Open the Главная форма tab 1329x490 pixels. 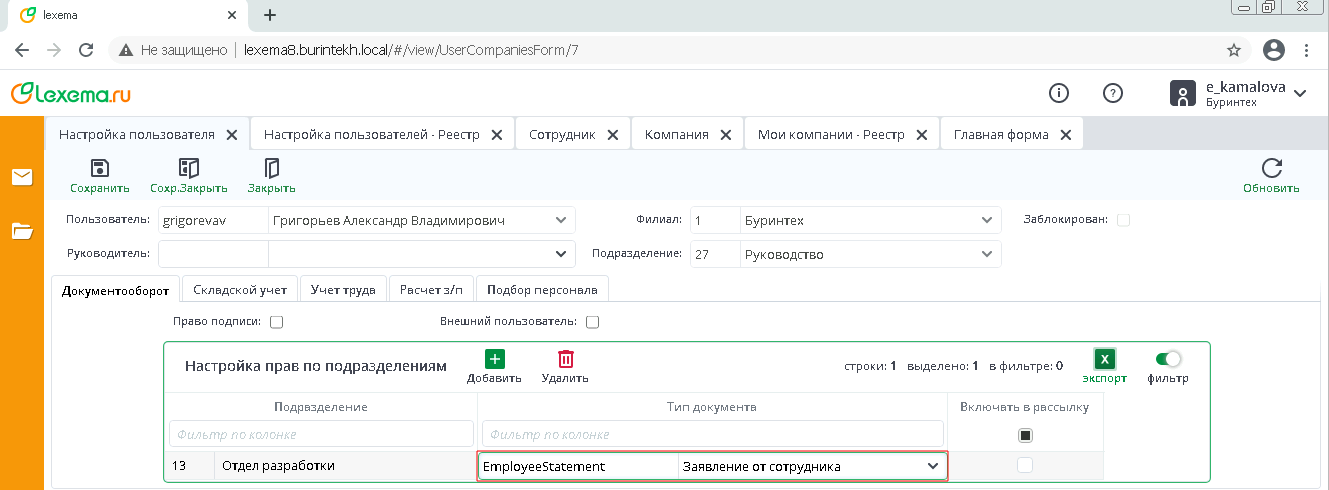(x=1001, y=135)
